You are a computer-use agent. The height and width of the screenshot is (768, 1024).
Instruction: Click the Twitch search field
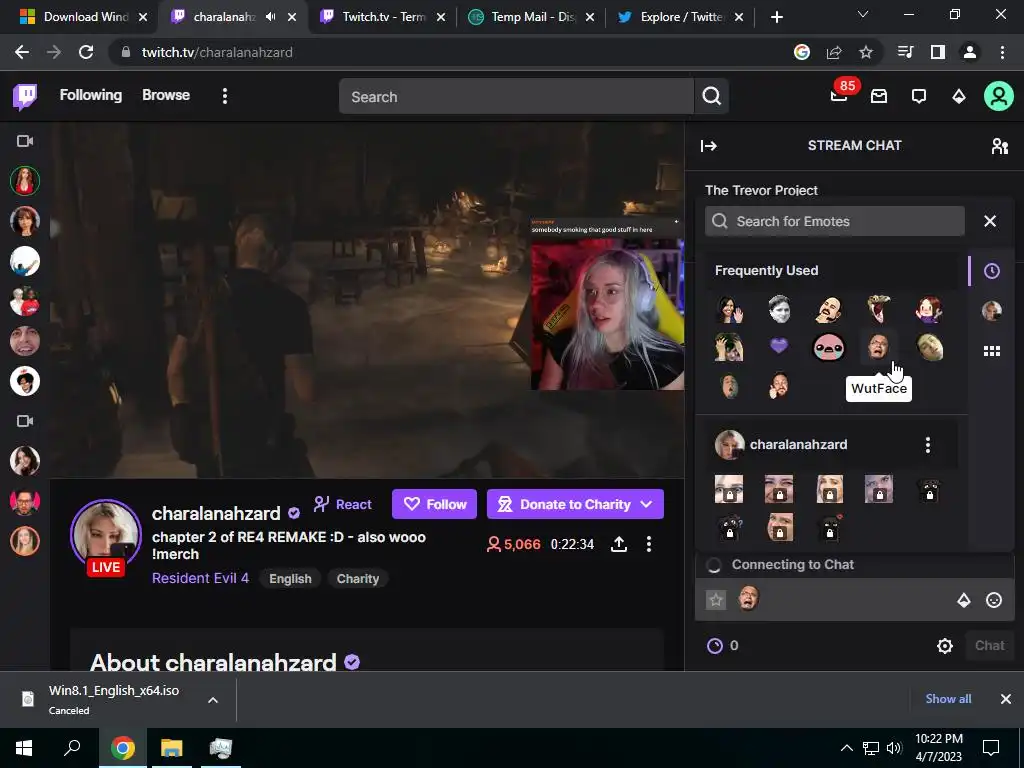coord(516,97)
